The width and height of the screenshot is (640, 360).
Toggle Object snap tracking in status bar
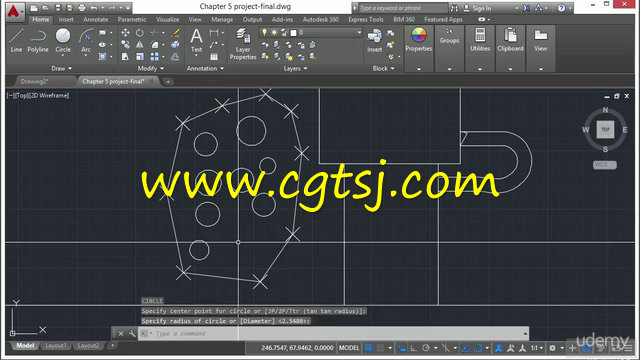pyautogui.click(x=465, y=348)
